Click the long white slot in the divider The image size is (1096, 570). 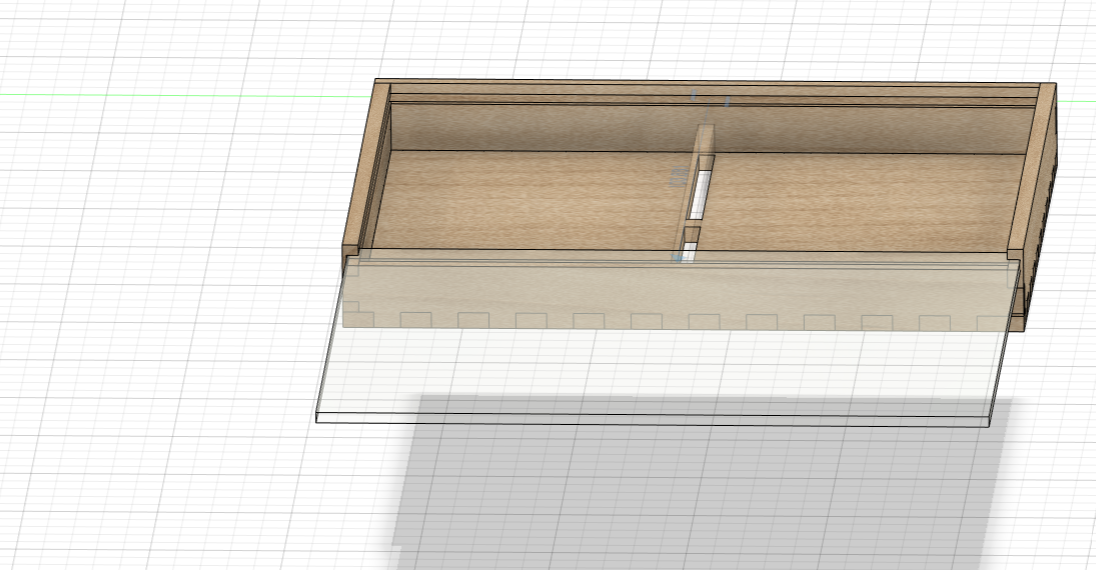(x=700, y=194)
